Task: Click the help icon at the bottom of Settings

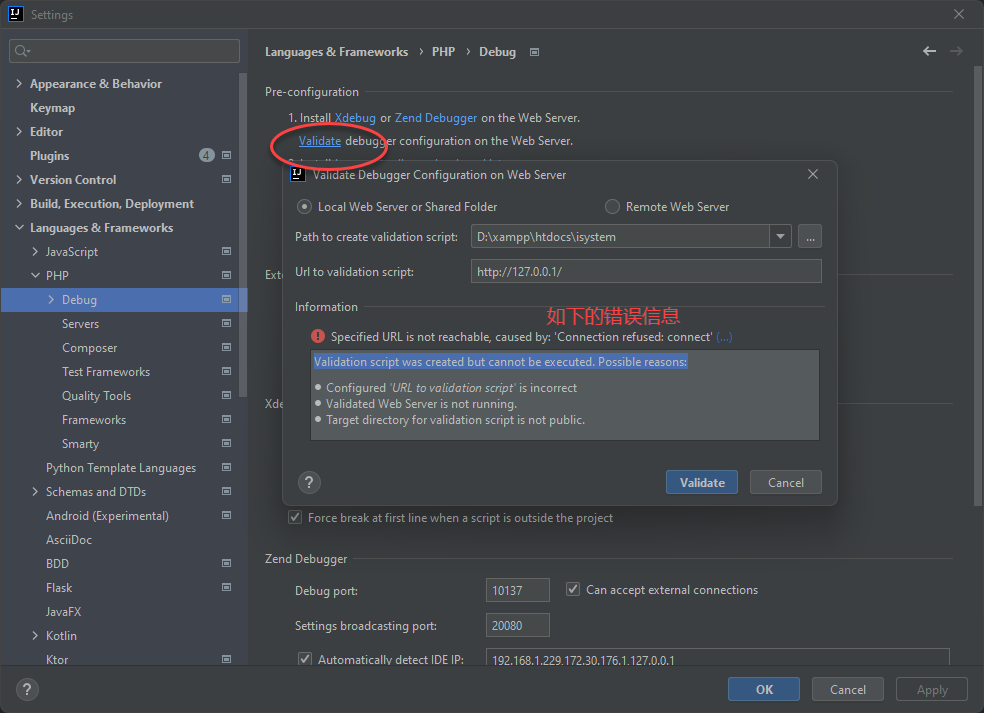Action: pyautogui.click(x=26, y=689)
